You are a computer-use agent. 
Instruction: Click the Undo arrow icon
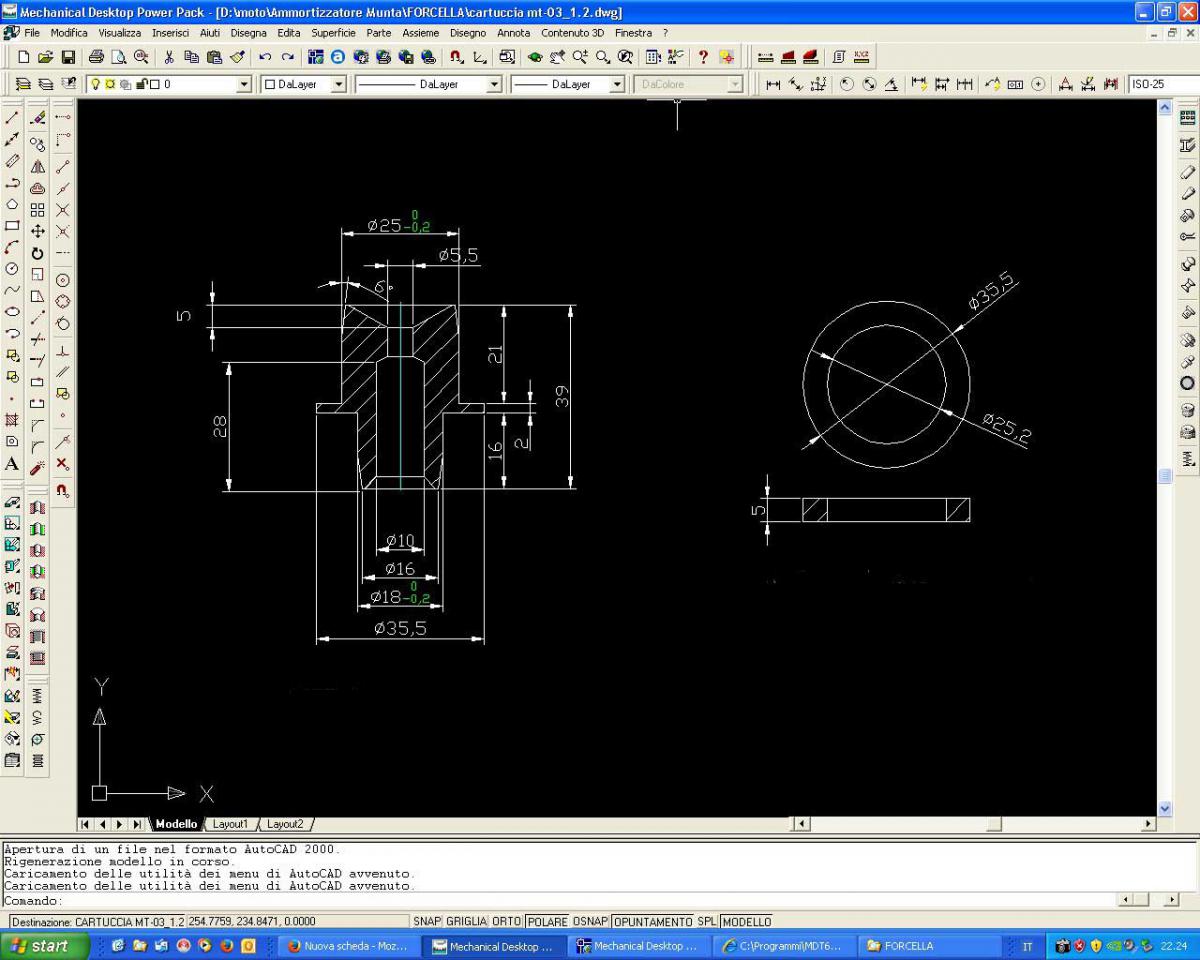265,57
